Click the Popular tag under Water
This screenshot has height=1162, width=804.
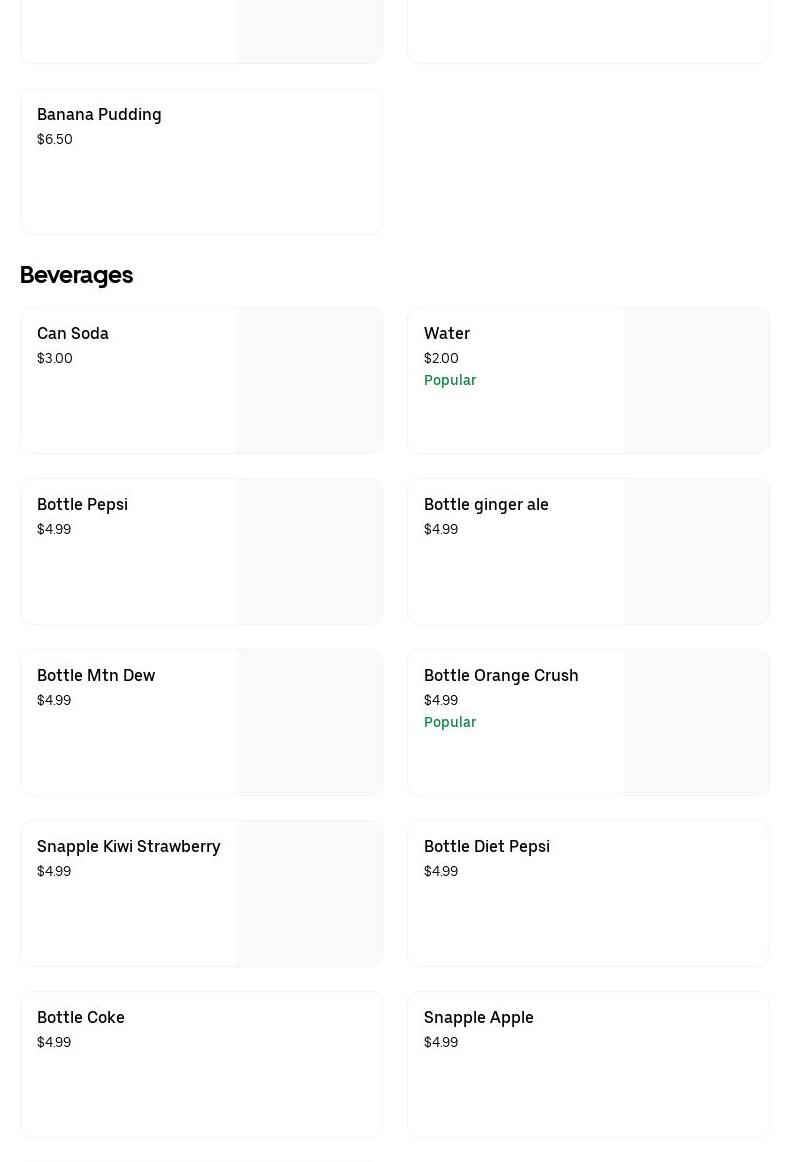pos(450,380)
